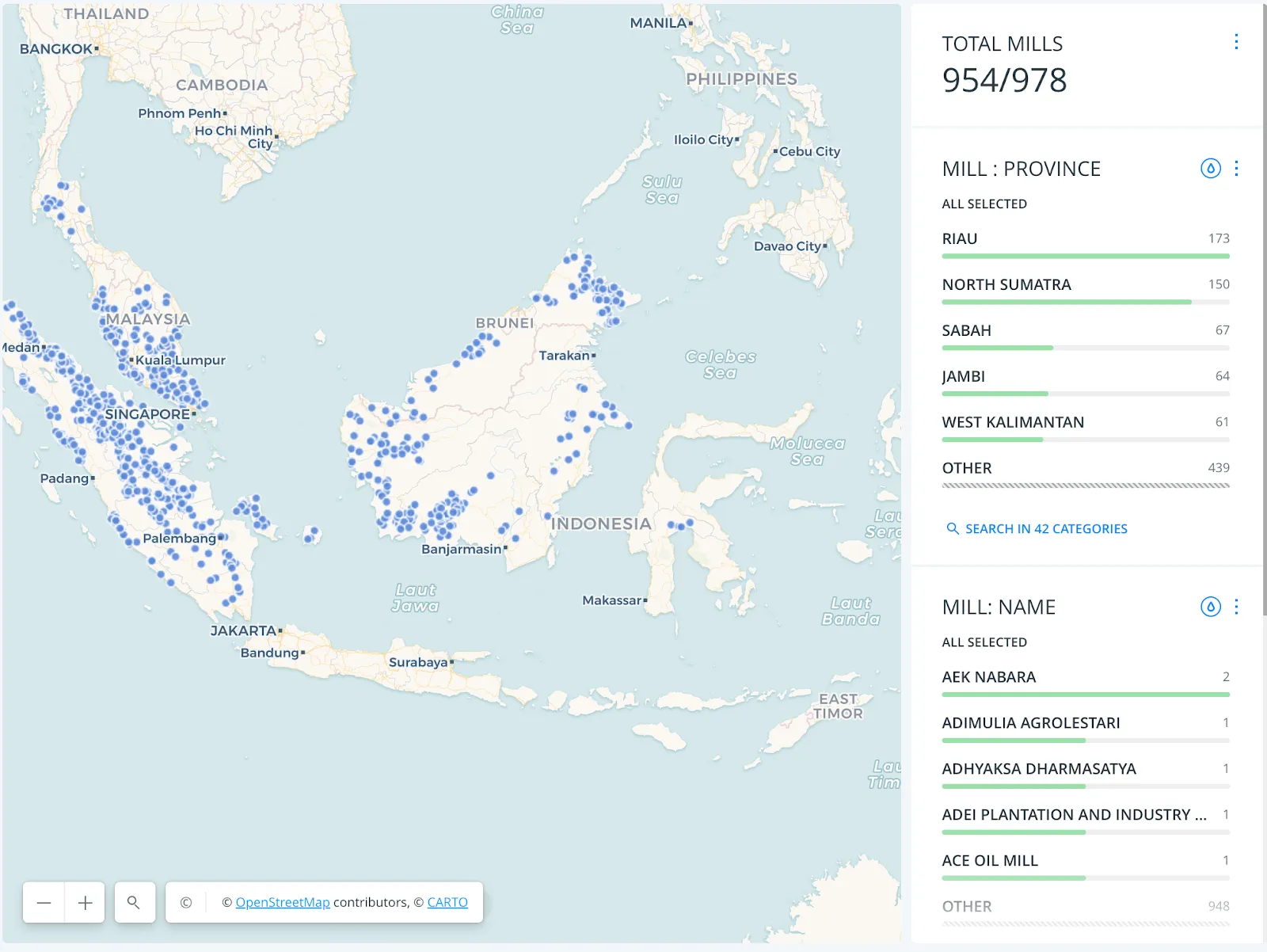
Task: Click ALL SELECTED under Mill Province
Action: click(x=984, y=204)
